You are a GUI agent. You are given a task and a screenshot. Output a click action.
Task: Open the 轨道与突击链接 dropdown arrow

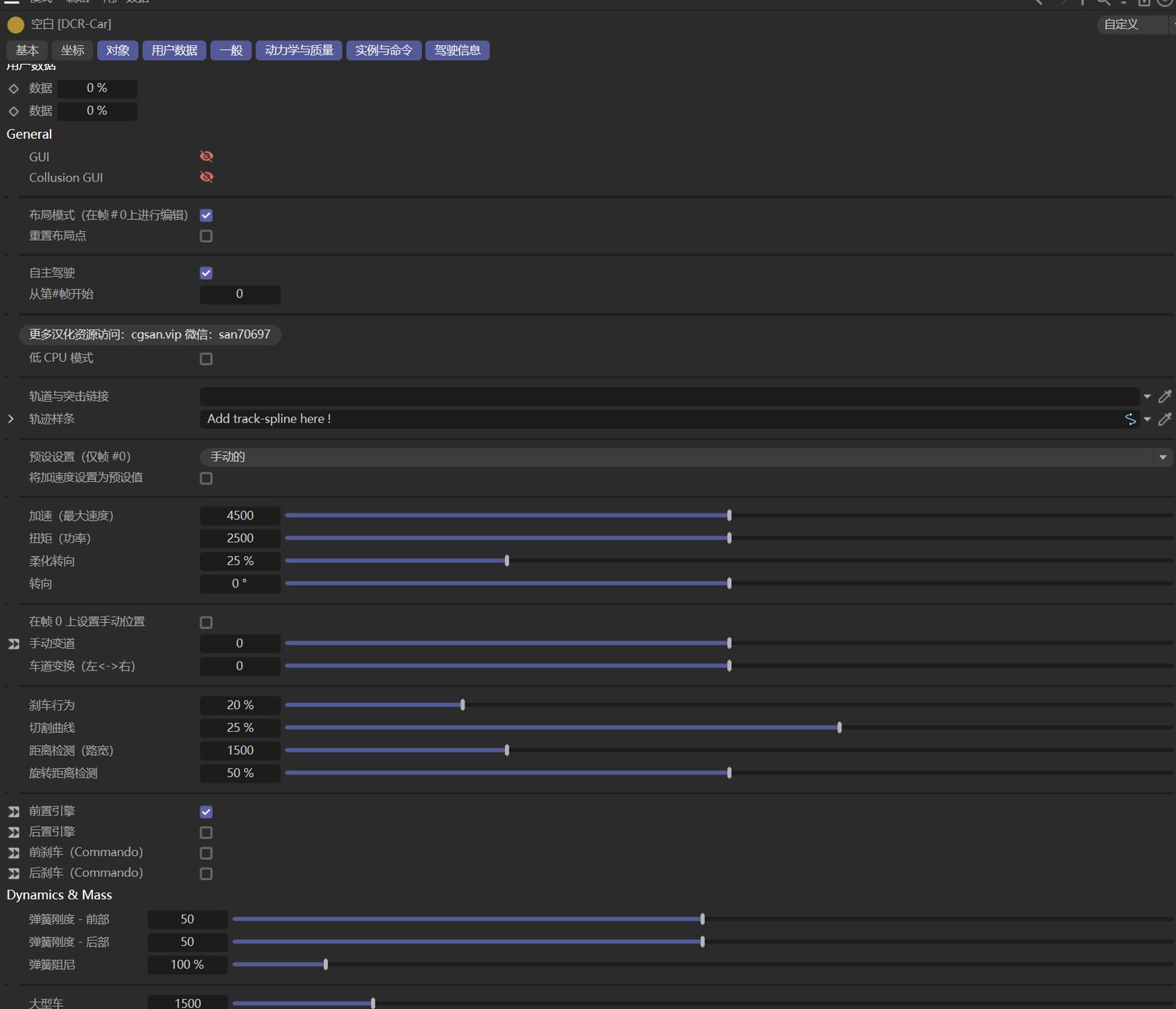click(1147, 396)
